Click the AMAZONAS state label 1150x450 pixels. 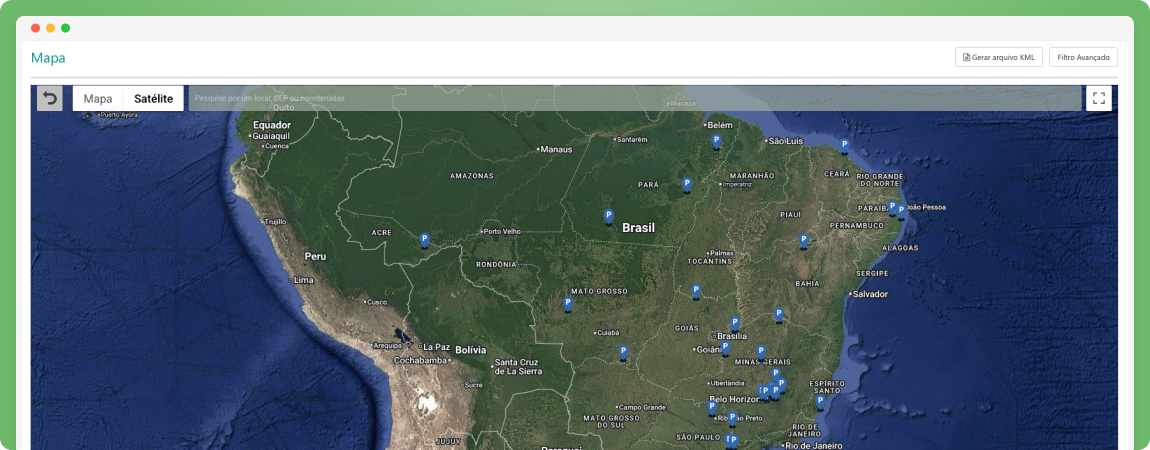pos(472,176)
